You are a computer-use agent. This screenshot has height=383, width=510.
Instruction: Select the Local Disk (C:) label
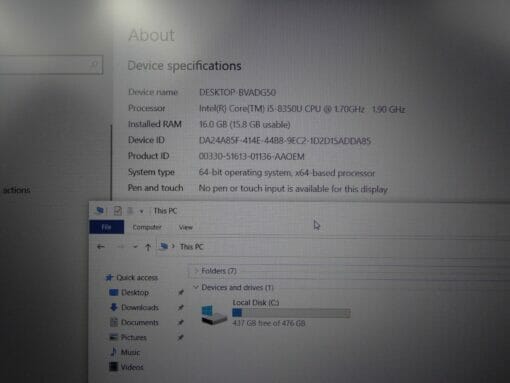tap(256, 303)
